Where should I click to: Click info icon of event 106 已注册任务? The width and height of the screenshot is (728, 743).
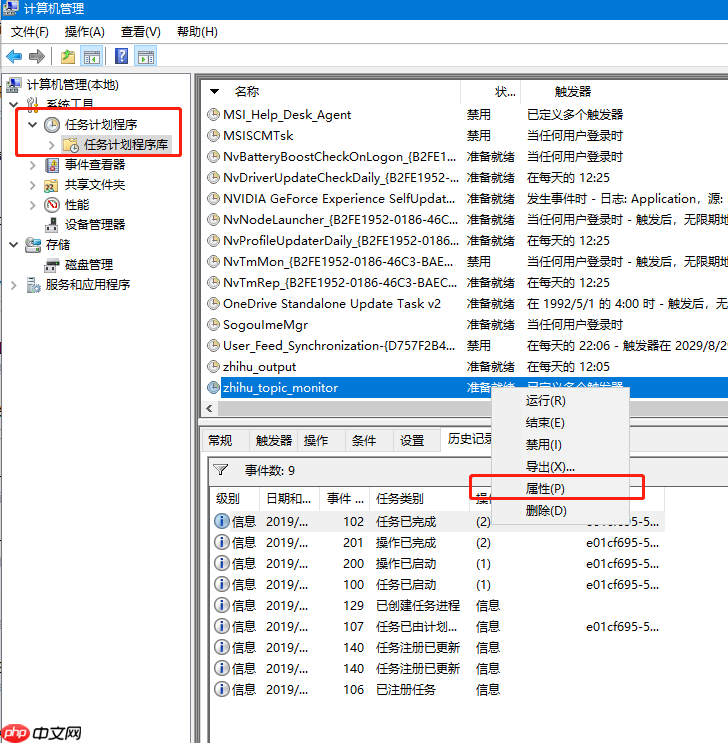click(x=221, y=689)
